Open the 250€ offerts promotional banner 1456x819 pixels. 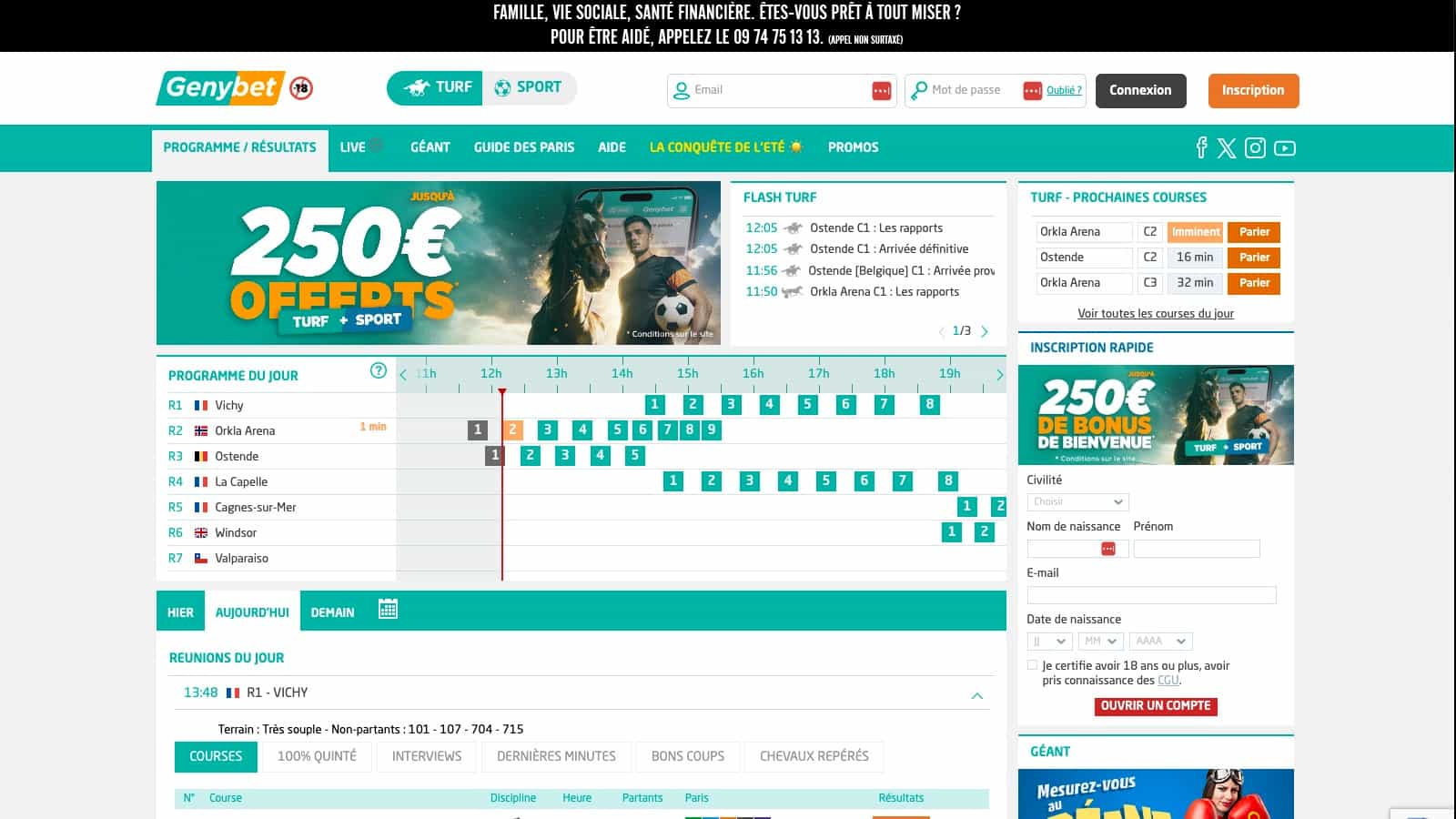[x=439, y=263]
